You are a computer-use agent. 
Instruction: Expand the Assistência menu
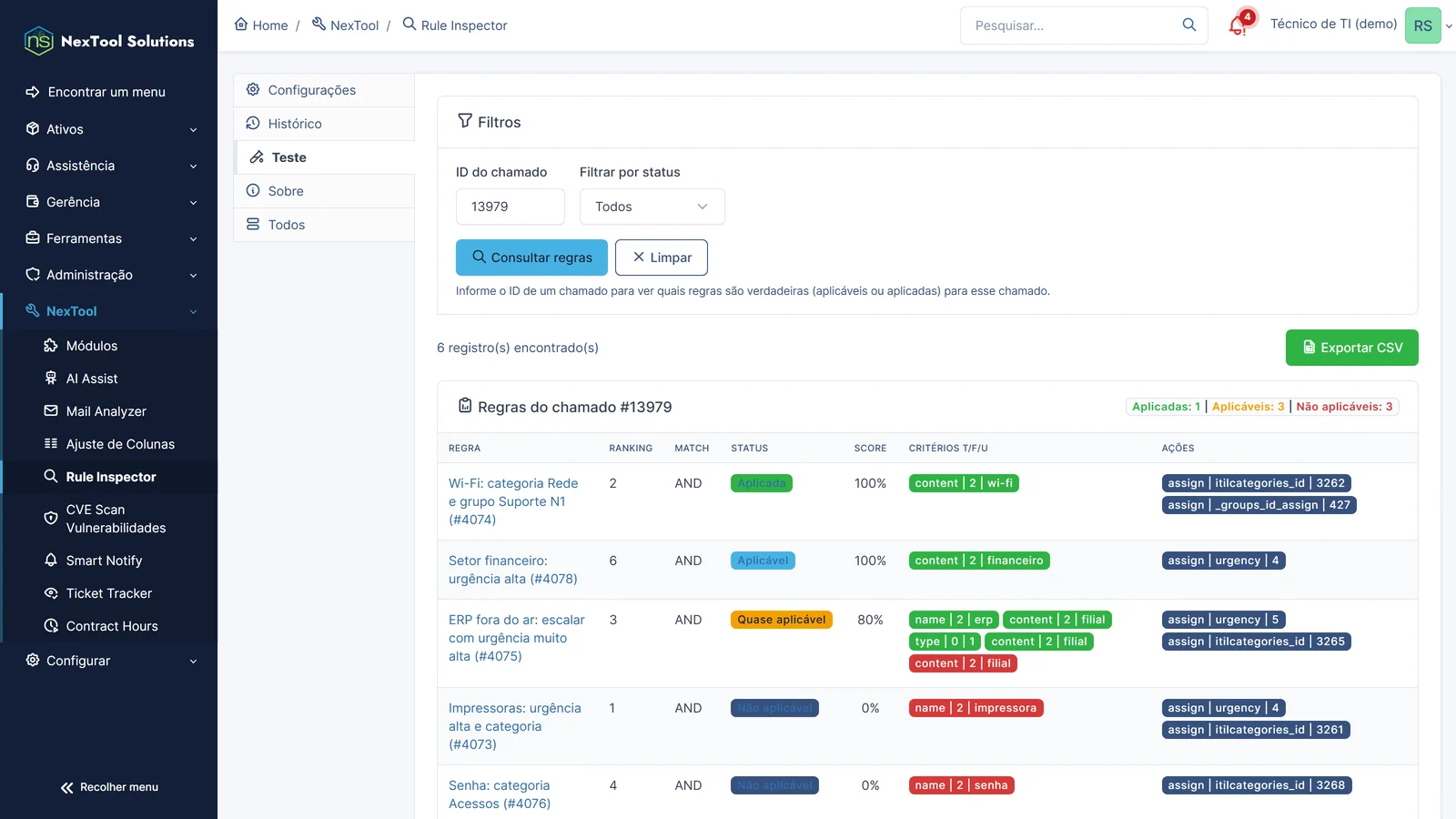109,166
